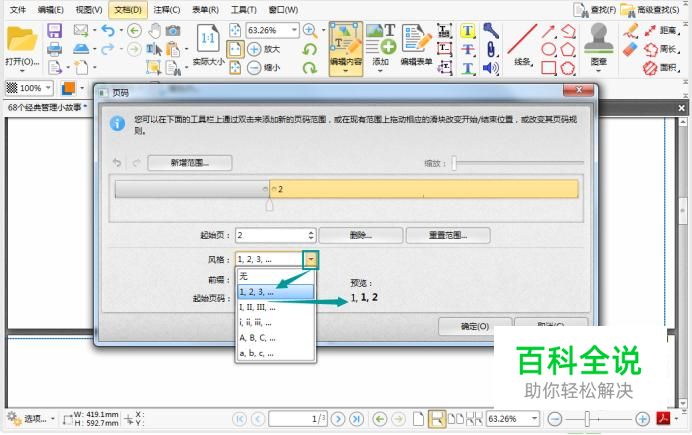Open the 图章 stamp tool
Image resolution: width=692 pixels, height=435 pixels.
599,46
